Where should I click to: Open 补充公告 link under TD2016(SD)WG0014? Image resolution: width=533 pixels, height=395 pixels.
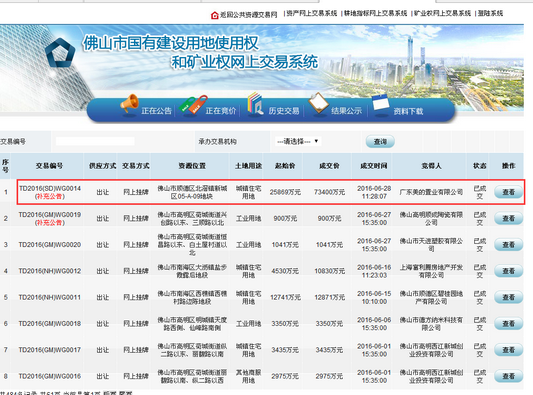click(50, 196)
